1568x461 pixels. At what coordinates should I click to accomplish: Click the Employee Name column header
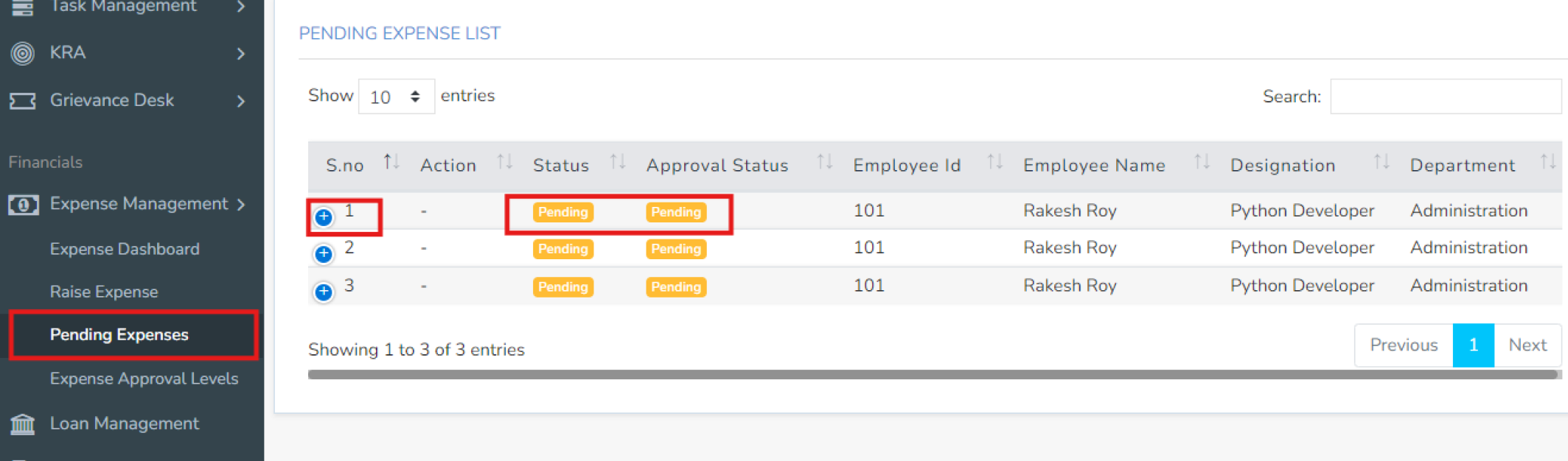pos(1094,166)
